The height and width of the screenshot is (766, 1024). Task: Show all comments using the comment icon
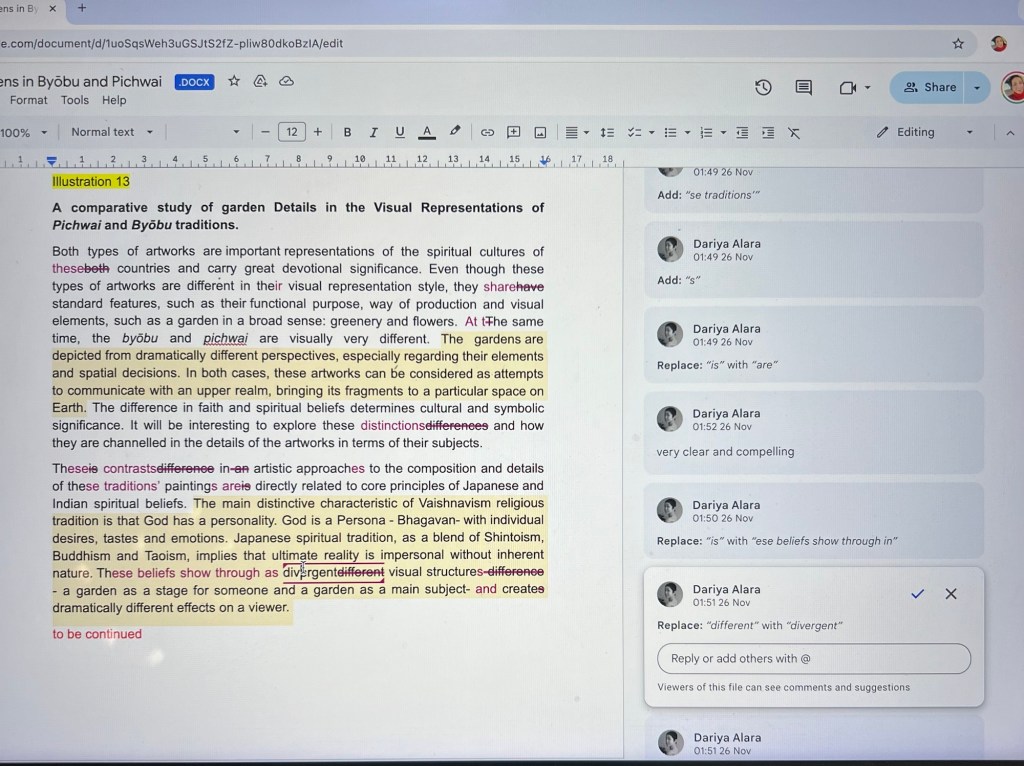pyautogui.click(x=803, y=87)
